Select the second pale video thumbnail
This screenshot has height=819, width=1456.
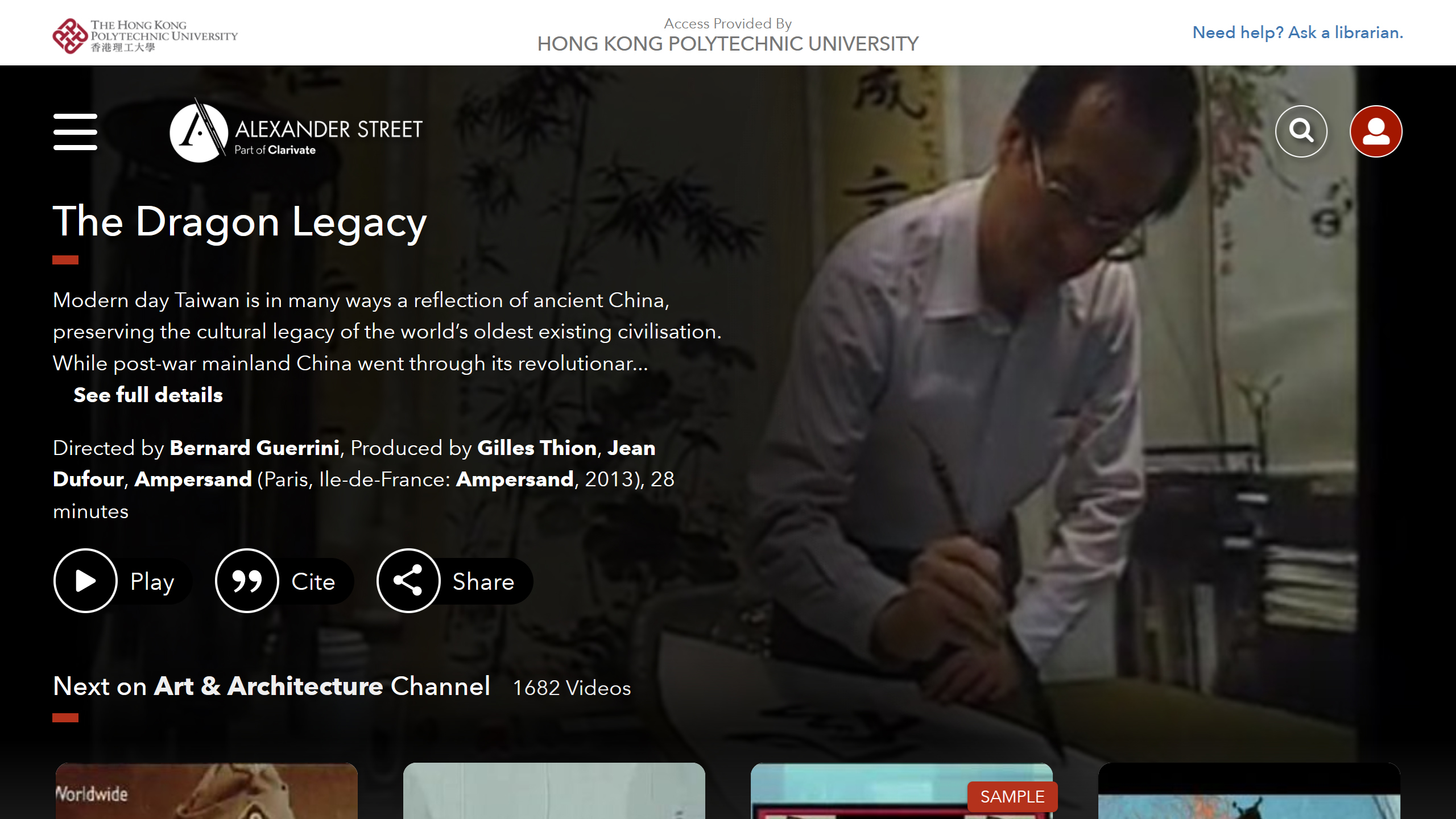click(x=554, y=791)
